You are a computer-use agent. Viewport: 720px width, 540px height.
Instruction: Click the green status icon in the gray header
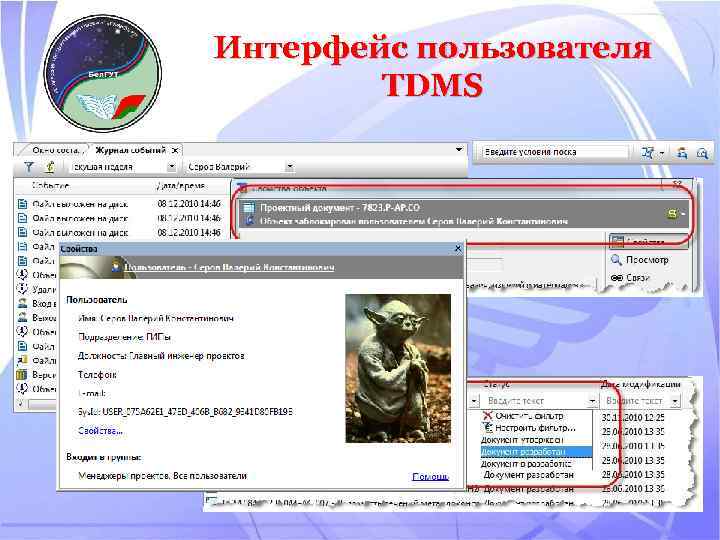[x=672, y=214]
